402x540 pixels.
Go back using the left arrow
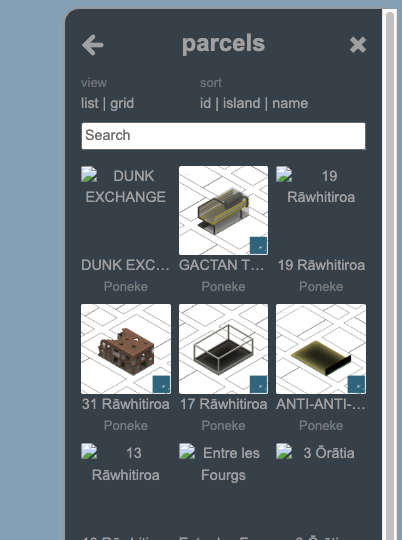click(x=93, y=45)
